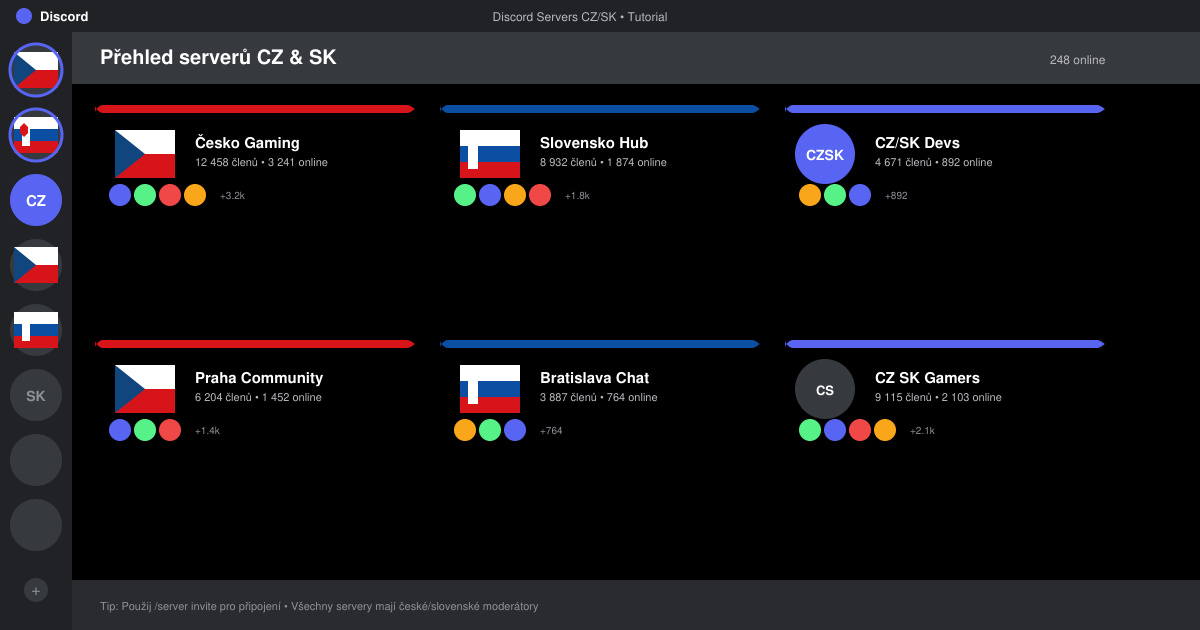Click Praha Community flag icon

[x=145, y=389]
